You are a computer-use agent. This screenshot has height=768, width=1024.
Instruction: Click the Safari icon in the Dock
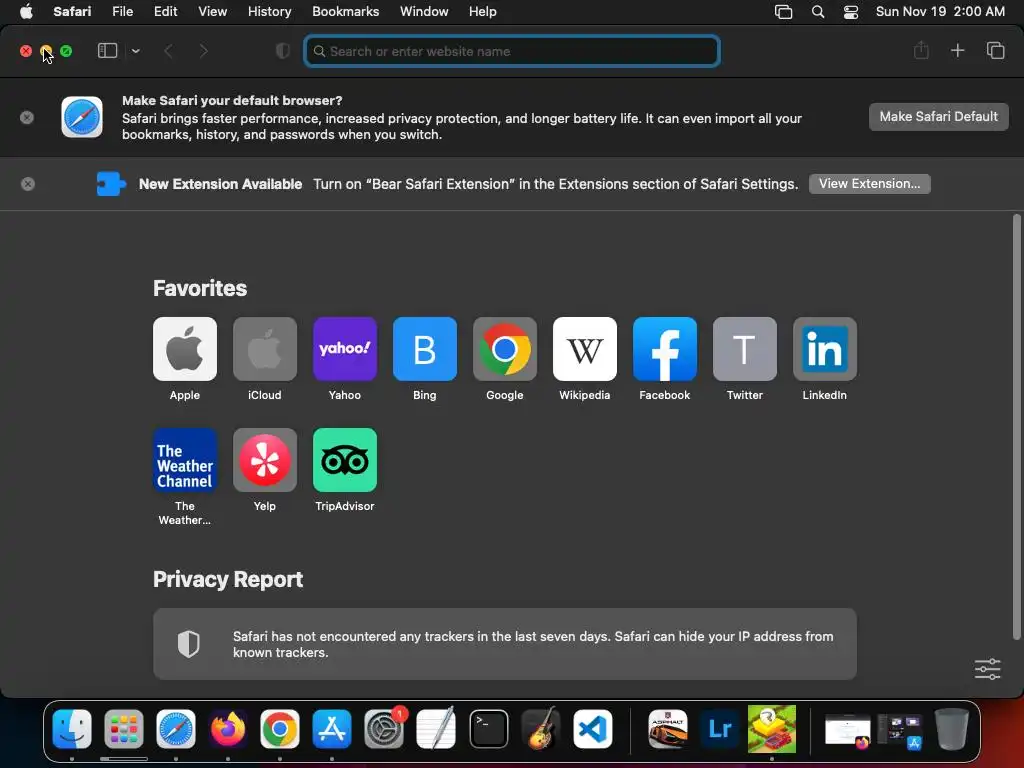click(176, 728)
